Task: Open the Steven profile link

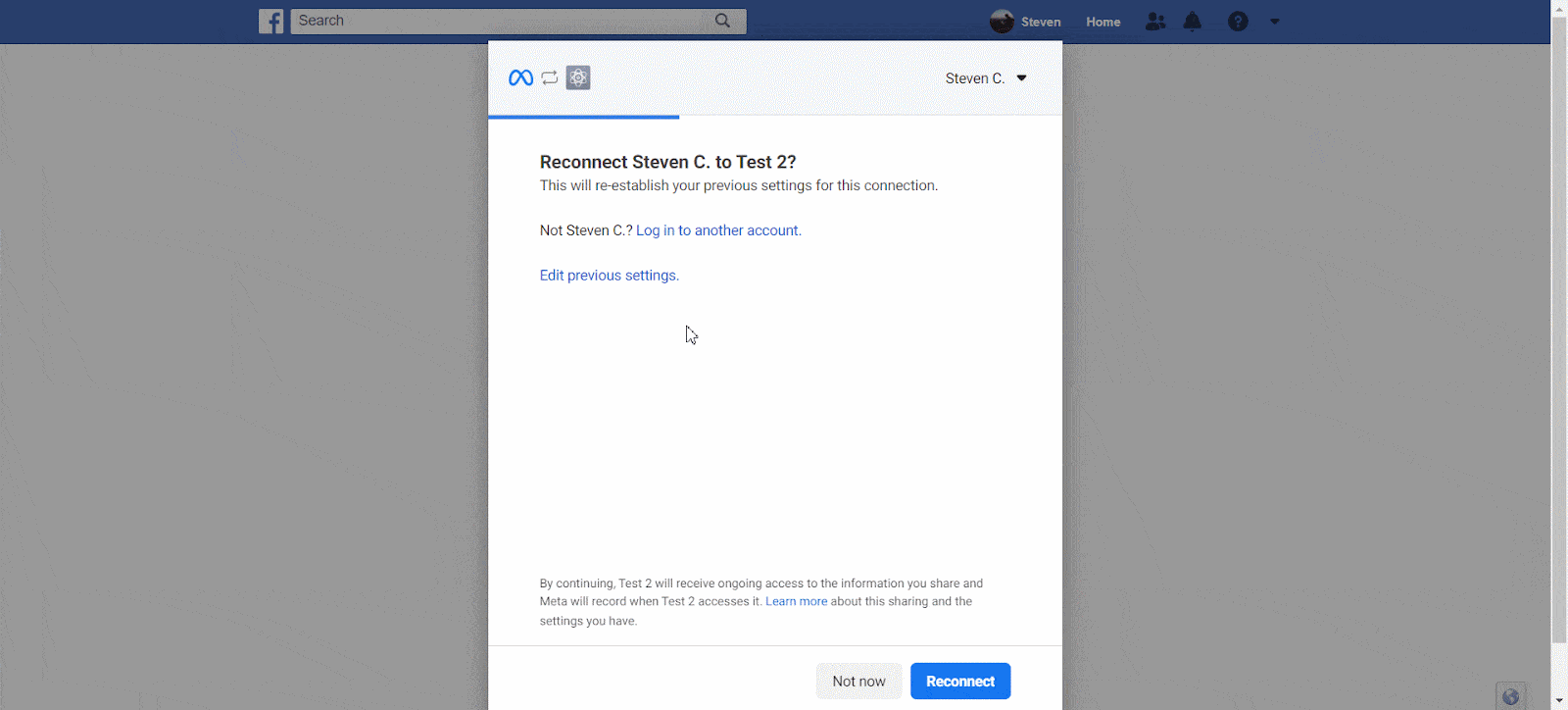Action: [x=1041, y=22]
